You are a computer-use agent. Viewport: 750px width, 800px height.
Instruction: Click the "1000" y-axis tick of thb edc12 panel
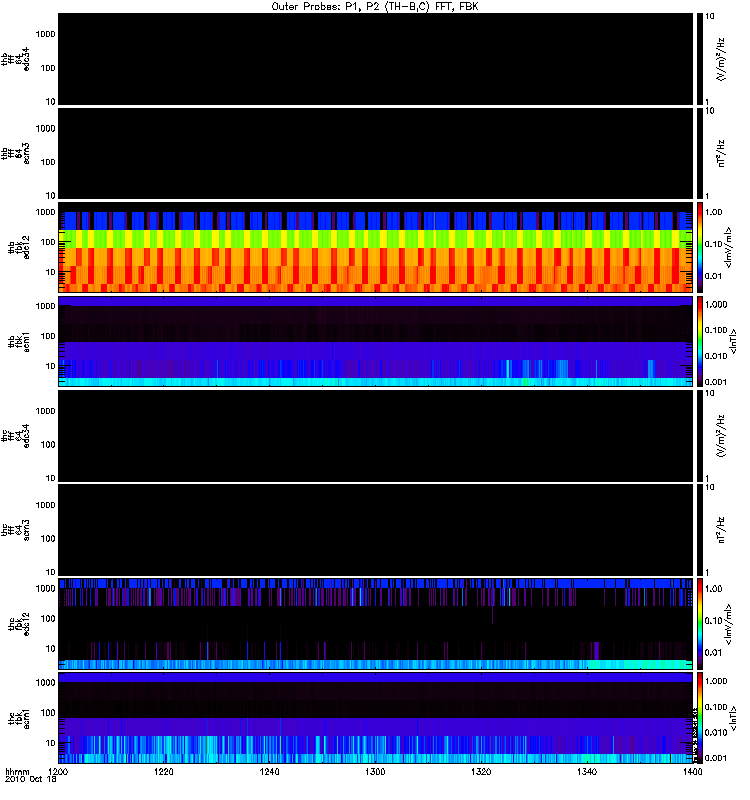click(x=45, y=212)
